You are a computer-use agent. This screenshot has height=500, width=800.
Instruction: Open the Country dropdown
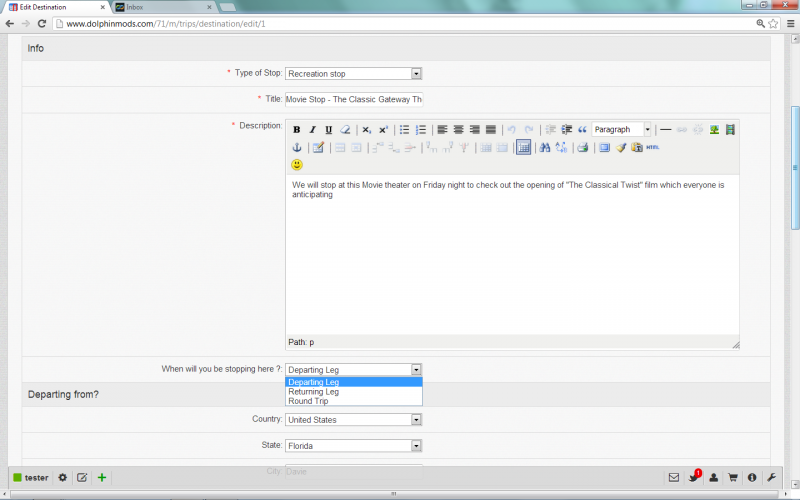[354, 419]
